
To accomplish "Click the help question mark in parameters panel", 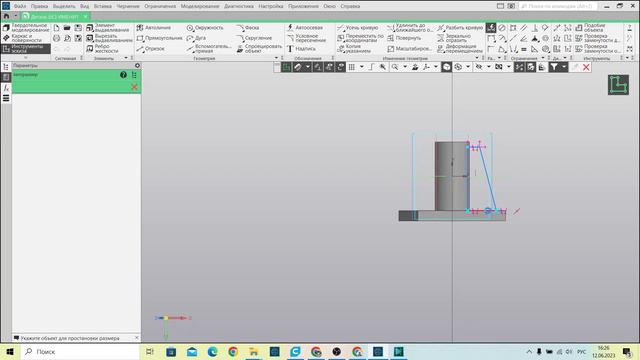I will pos(123,75).
